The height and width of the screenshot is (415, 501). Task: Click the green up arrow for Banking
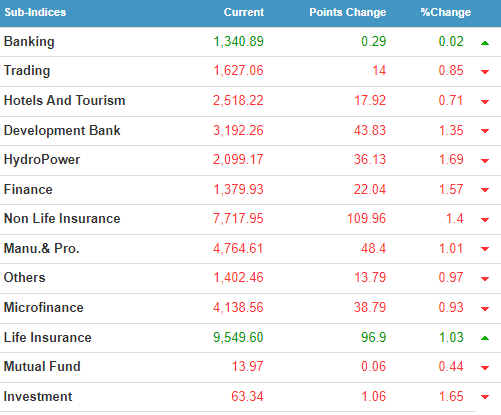pos(485,43)
